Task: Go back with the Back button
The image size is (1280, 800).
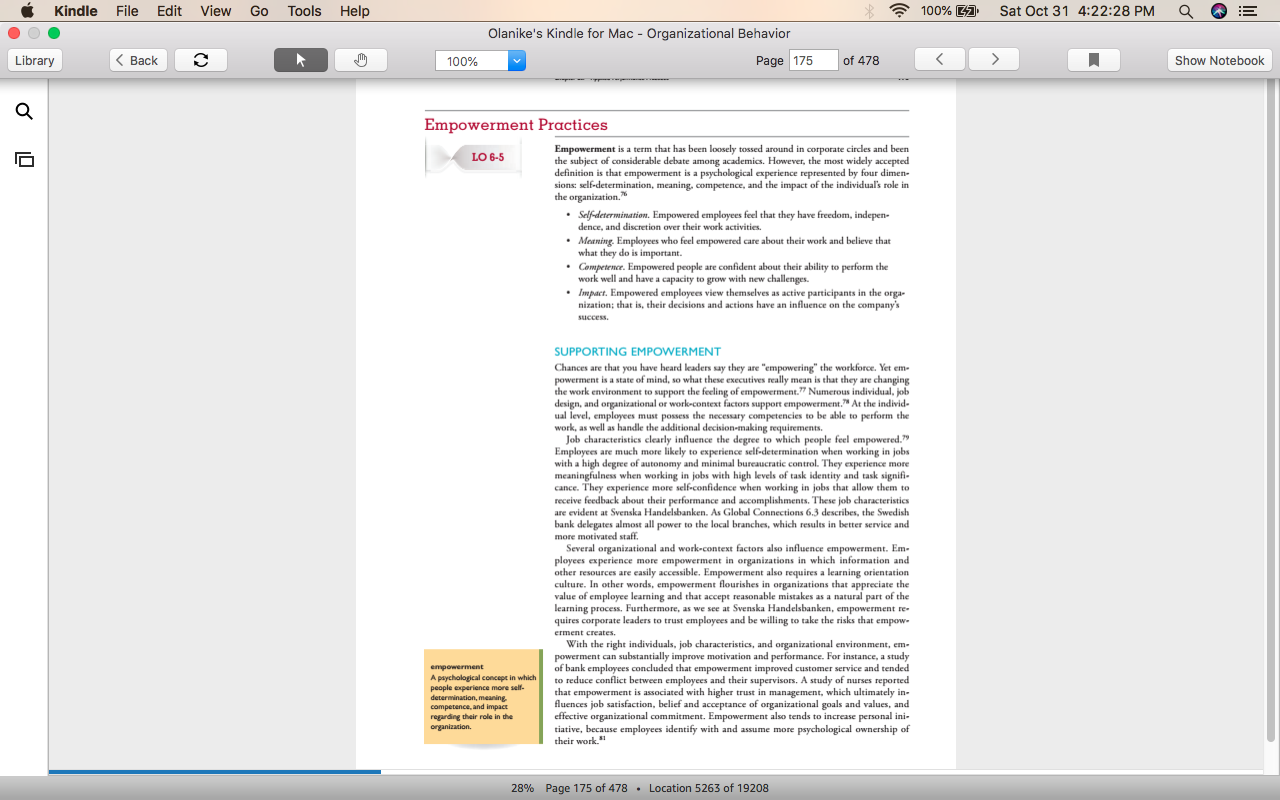Action: tap(138, 60)
